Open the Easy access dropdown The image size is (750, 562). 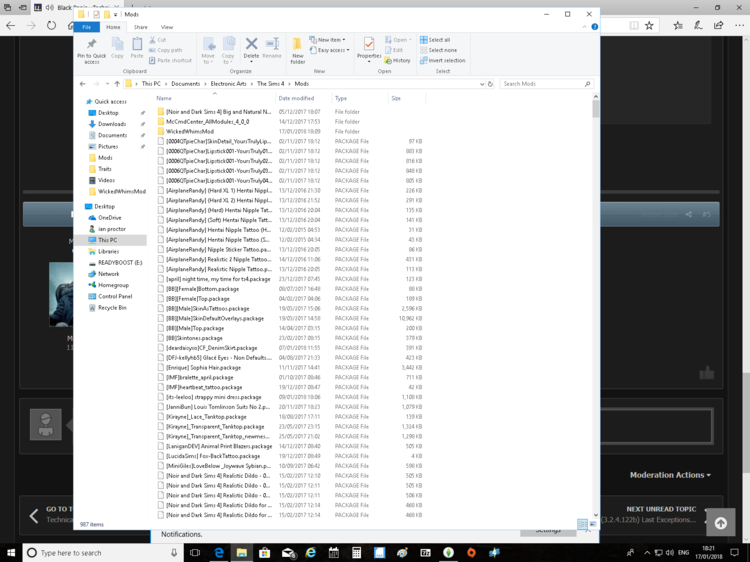click(x=329, y=50)
